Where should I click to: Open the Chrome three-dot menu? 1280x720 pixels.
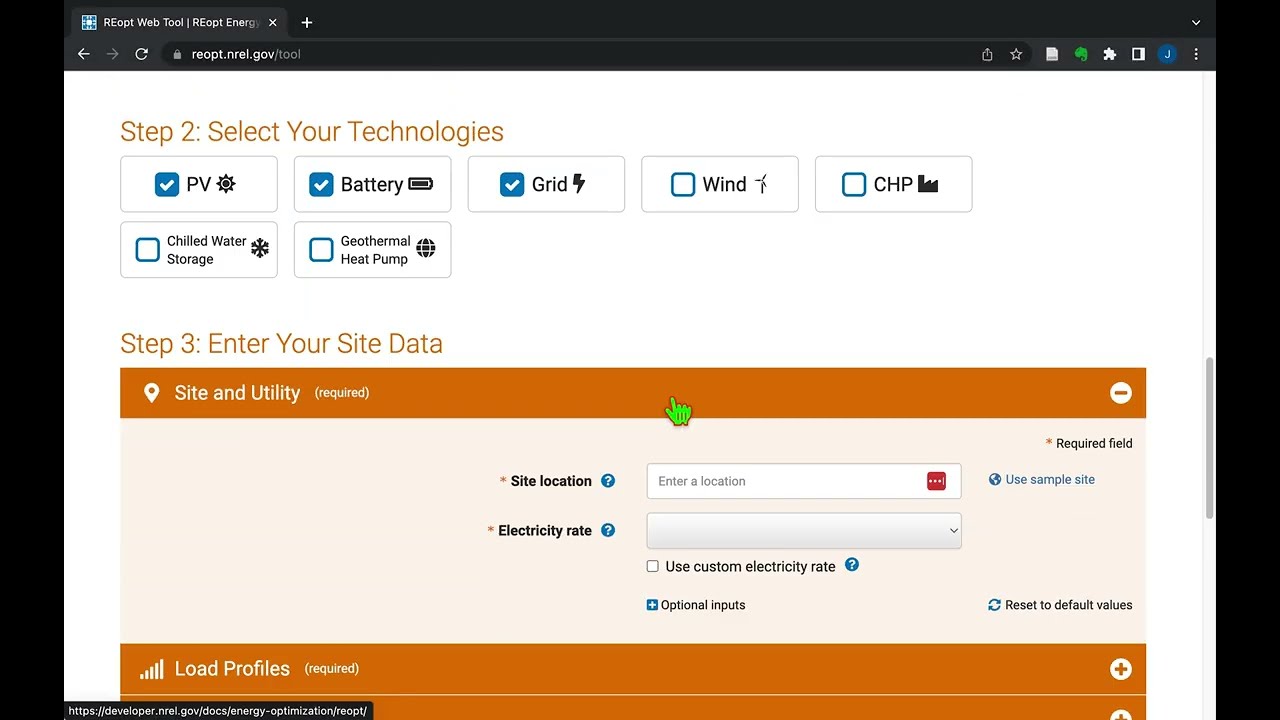click(x=1196, y=54)
